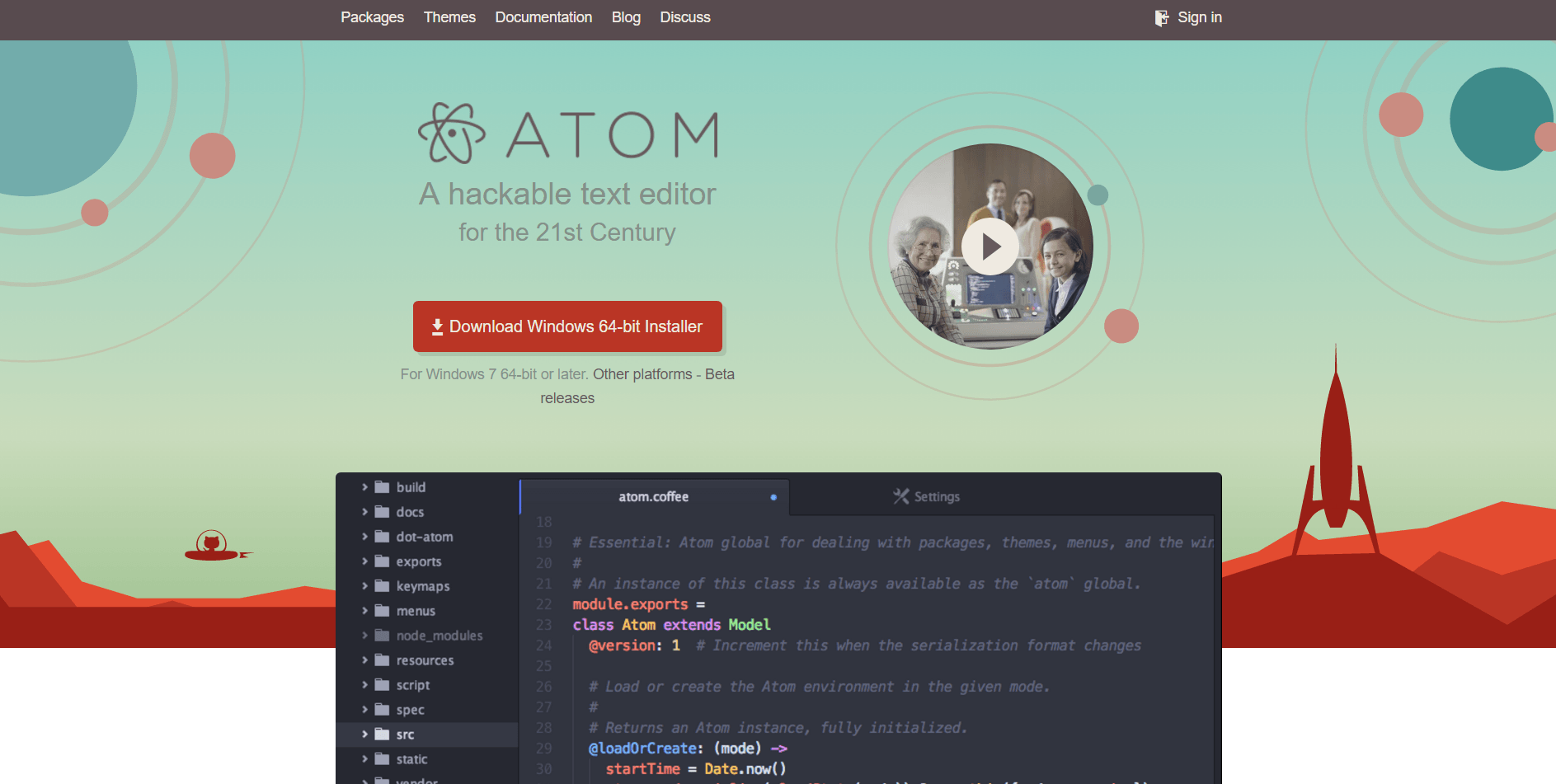Expand the script folder chevron
This screenshot has width=1556, height=784.
[x=364, y=685]
